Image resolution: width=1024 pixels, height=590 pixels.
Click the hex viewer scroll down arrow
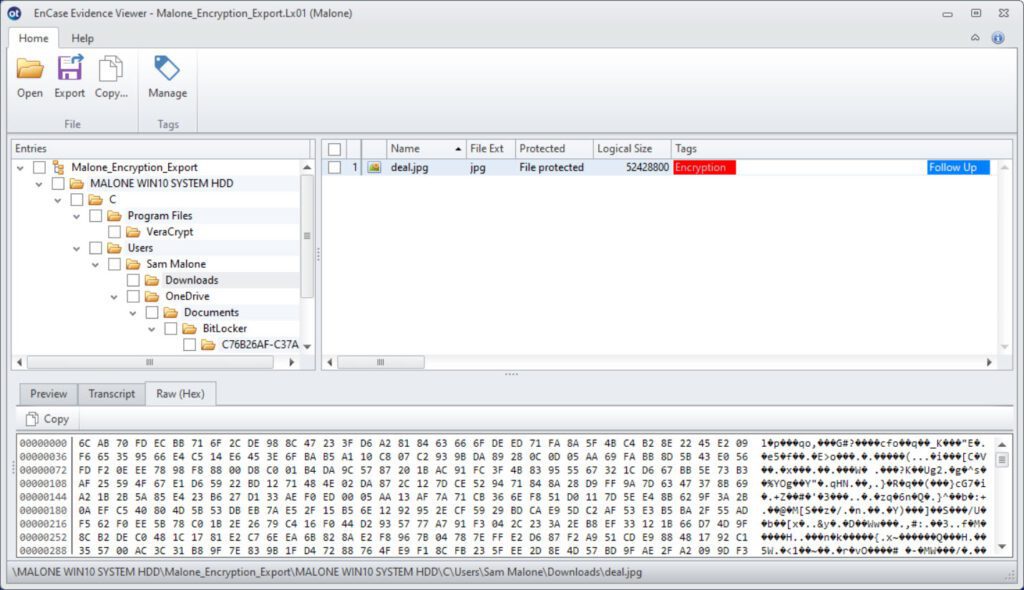point(1002,547)
